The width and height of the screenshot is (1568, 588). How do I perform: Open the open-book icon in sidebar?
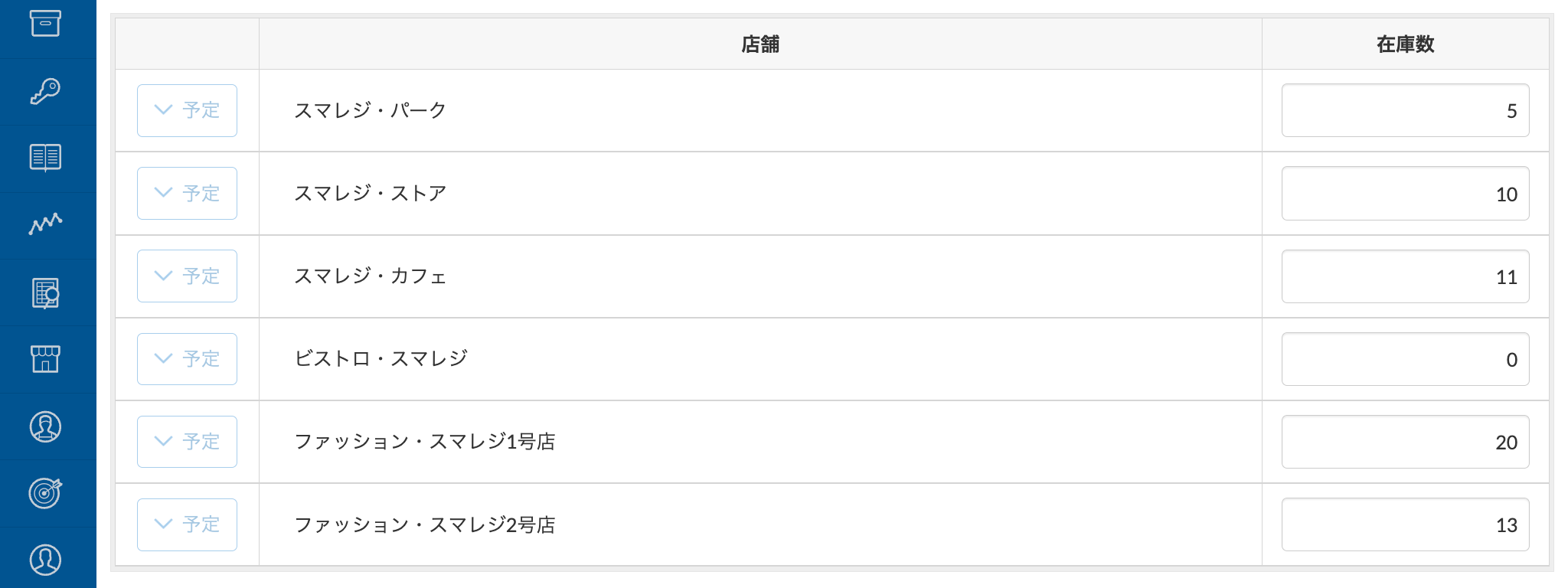click(x=45, y=158)
